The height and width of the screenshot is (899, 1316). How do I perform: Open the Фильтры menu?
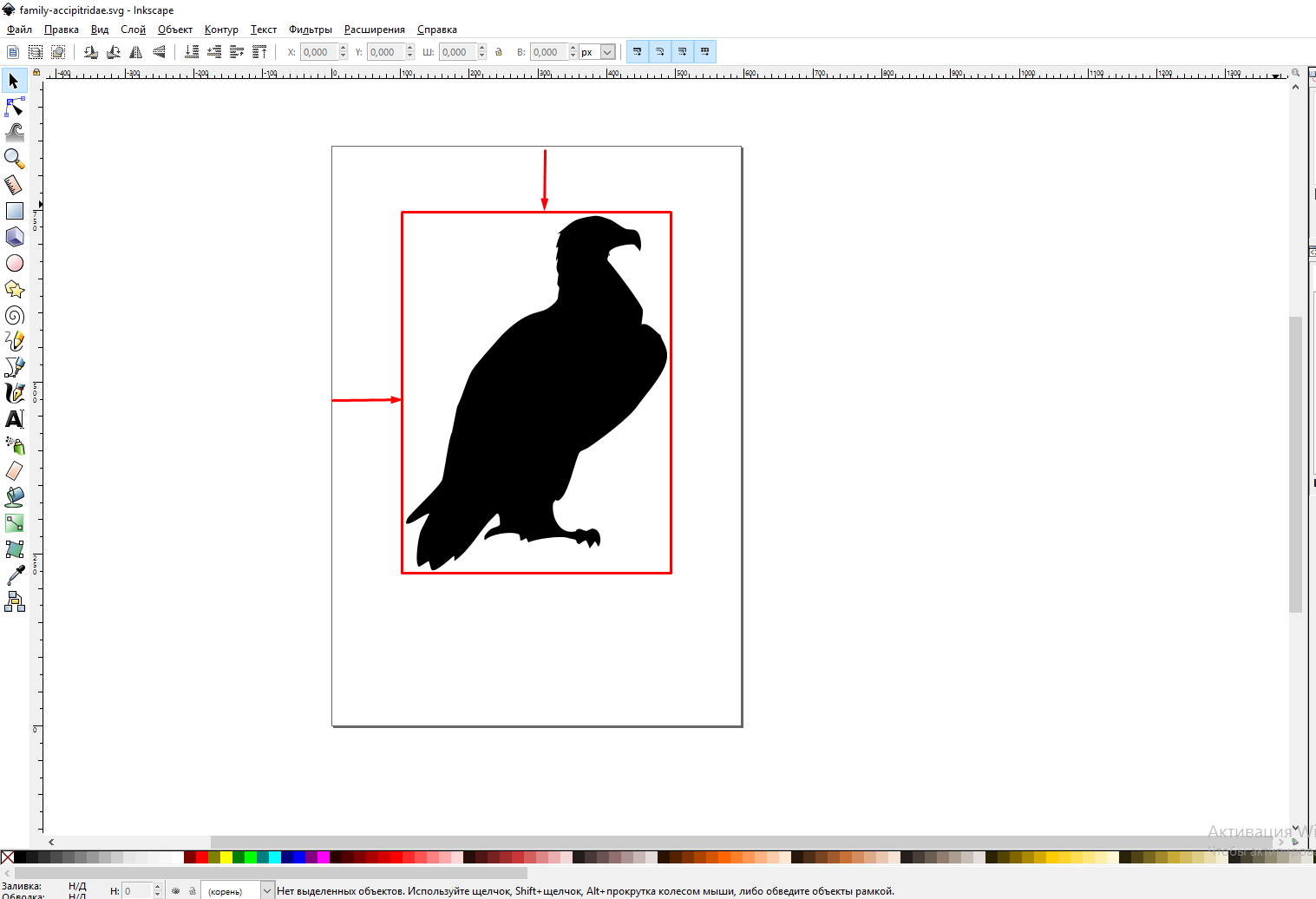pyautogui.click(x=311, y=30)
